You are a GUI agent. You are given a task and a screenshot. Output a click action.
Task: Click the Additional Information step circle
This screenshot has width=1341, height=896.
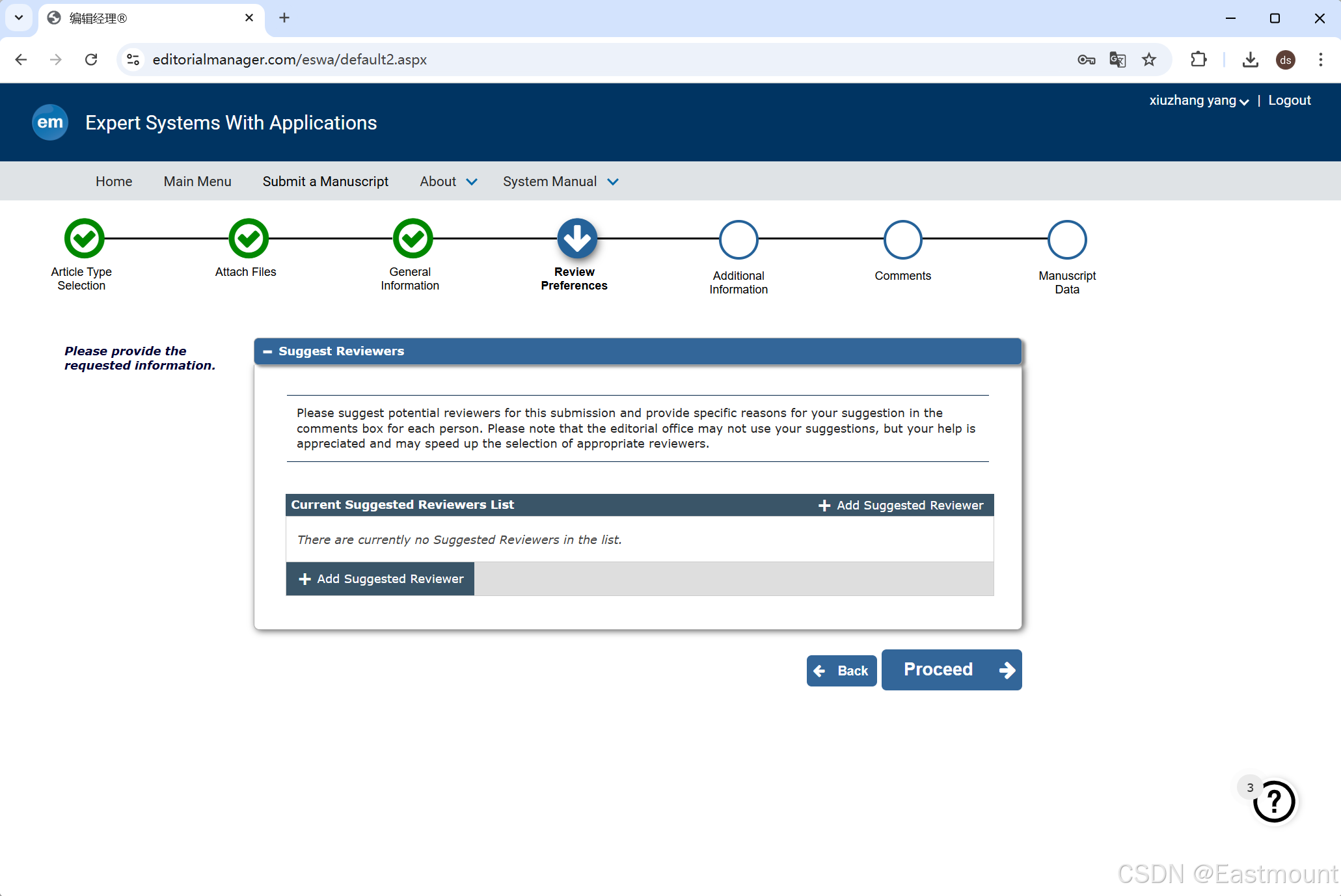tap(738, 240)
